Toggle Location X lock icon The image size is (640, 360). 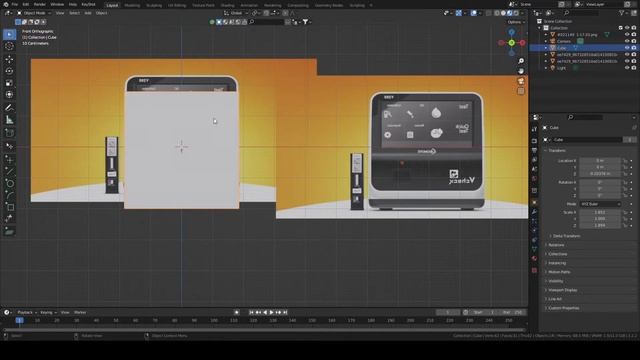coord(625,161)
